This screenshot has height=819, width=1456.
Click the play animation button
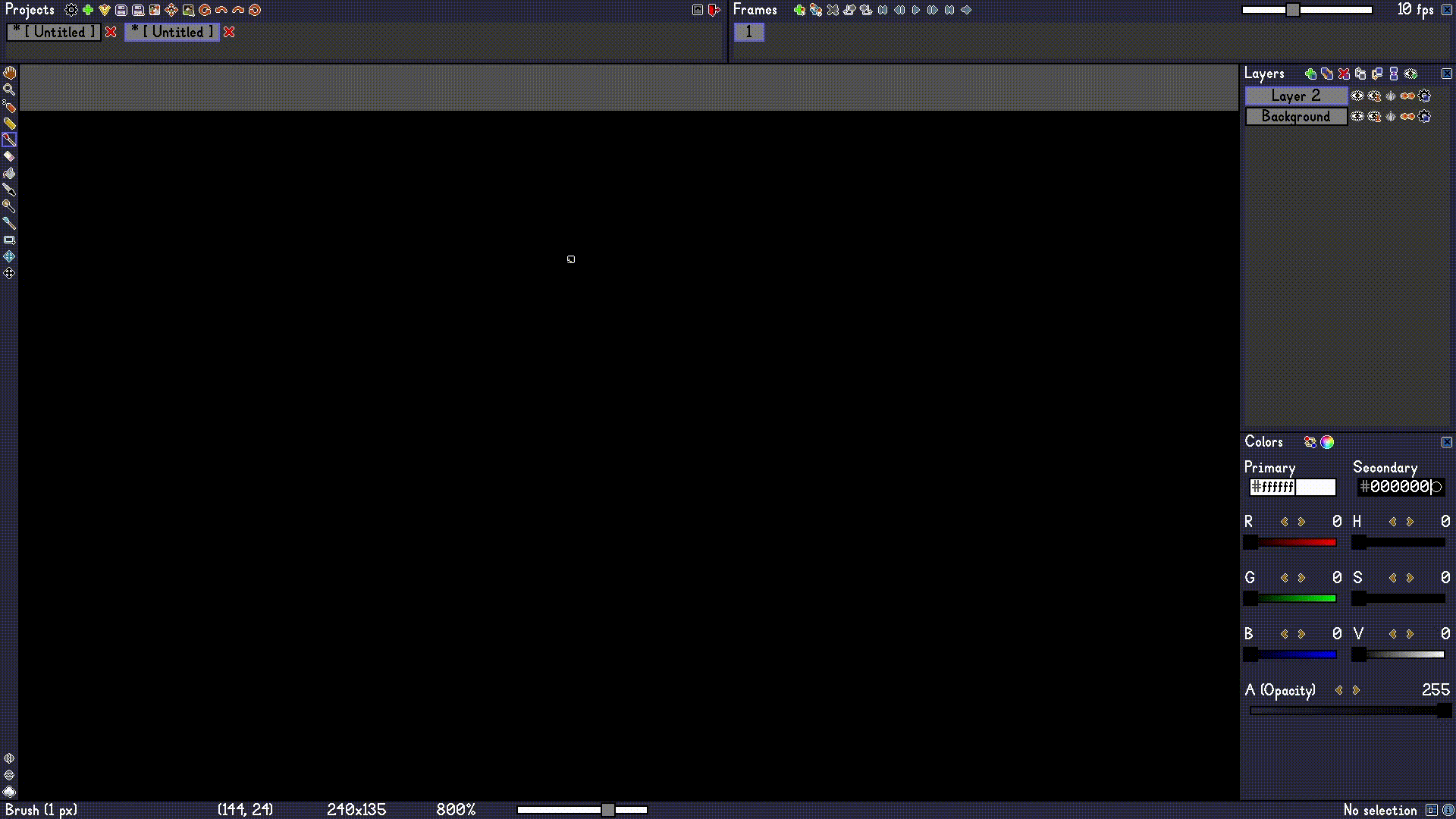tap(916, 10)
